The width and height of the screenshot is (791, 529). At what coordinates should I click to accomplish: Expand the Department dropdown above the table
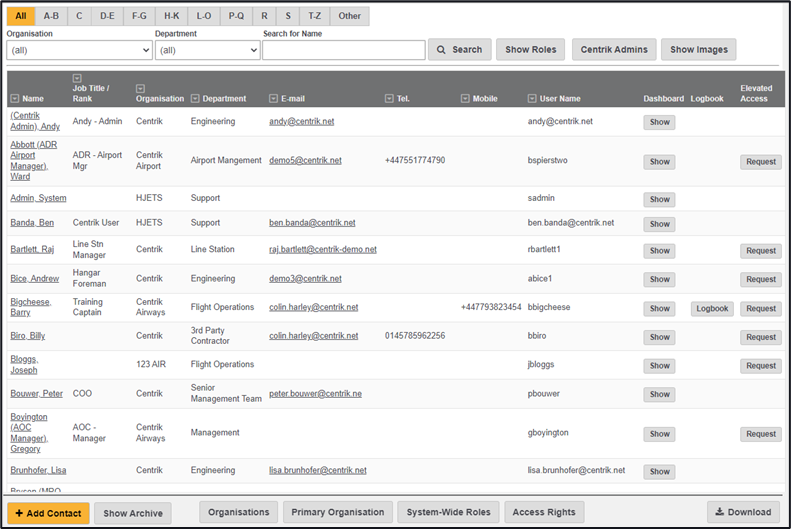tap(207, 50)
